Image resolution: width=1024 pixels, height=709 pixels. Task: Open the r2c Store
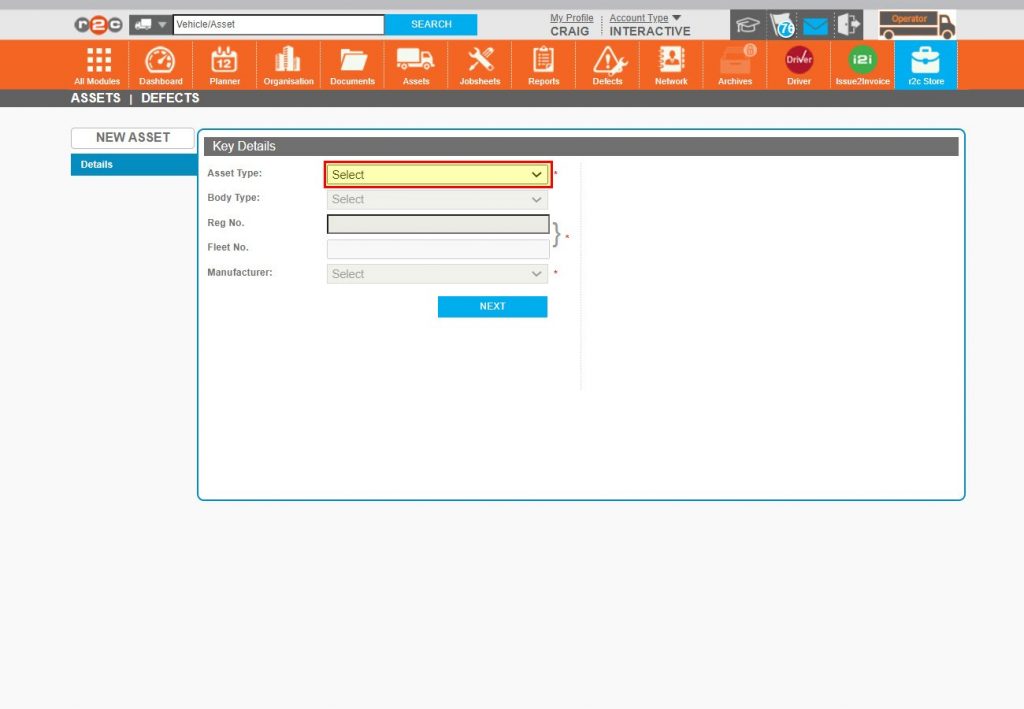[925, 63]
